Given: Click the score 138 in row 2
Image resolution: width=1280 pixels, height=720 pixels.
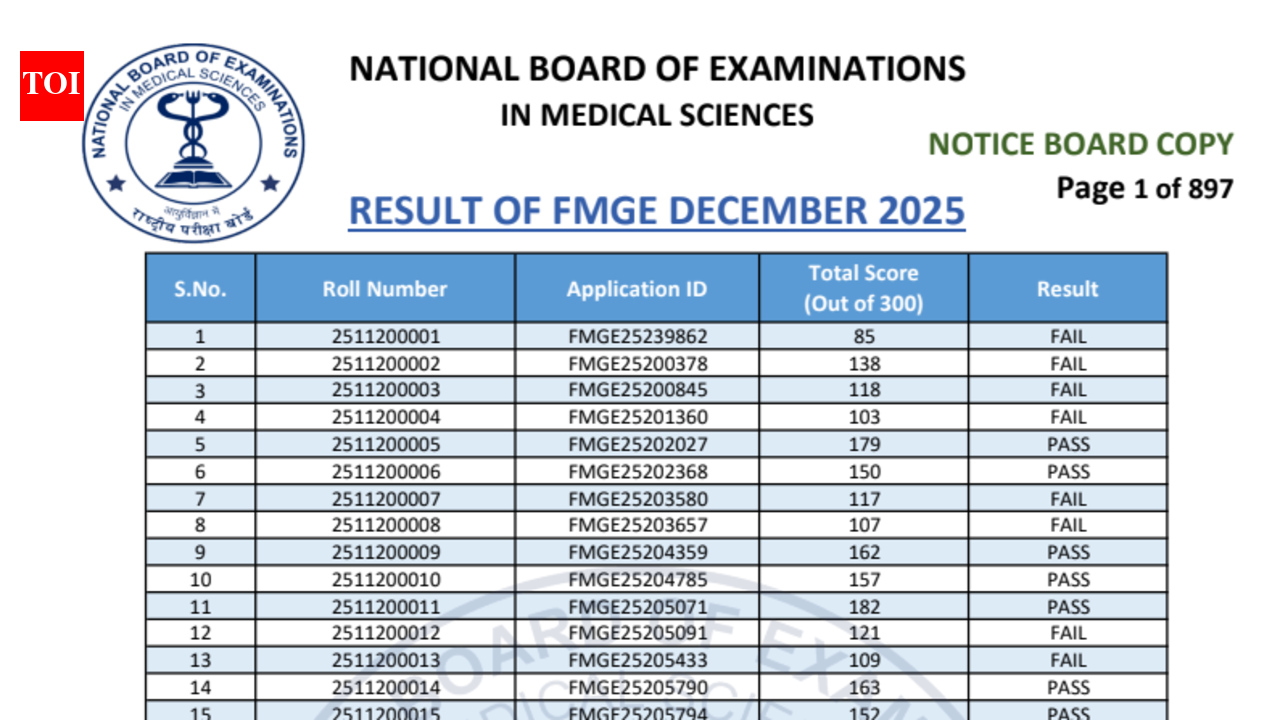Looking at the screenshot, I should [864, 364].
